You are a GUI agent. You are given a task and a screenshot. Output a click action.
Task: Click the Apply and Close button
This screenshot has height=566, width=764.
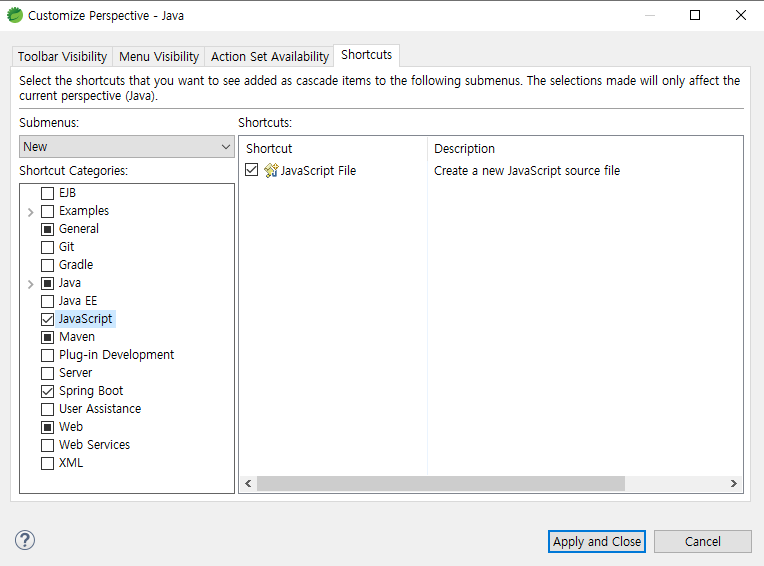tap(597, 542)
